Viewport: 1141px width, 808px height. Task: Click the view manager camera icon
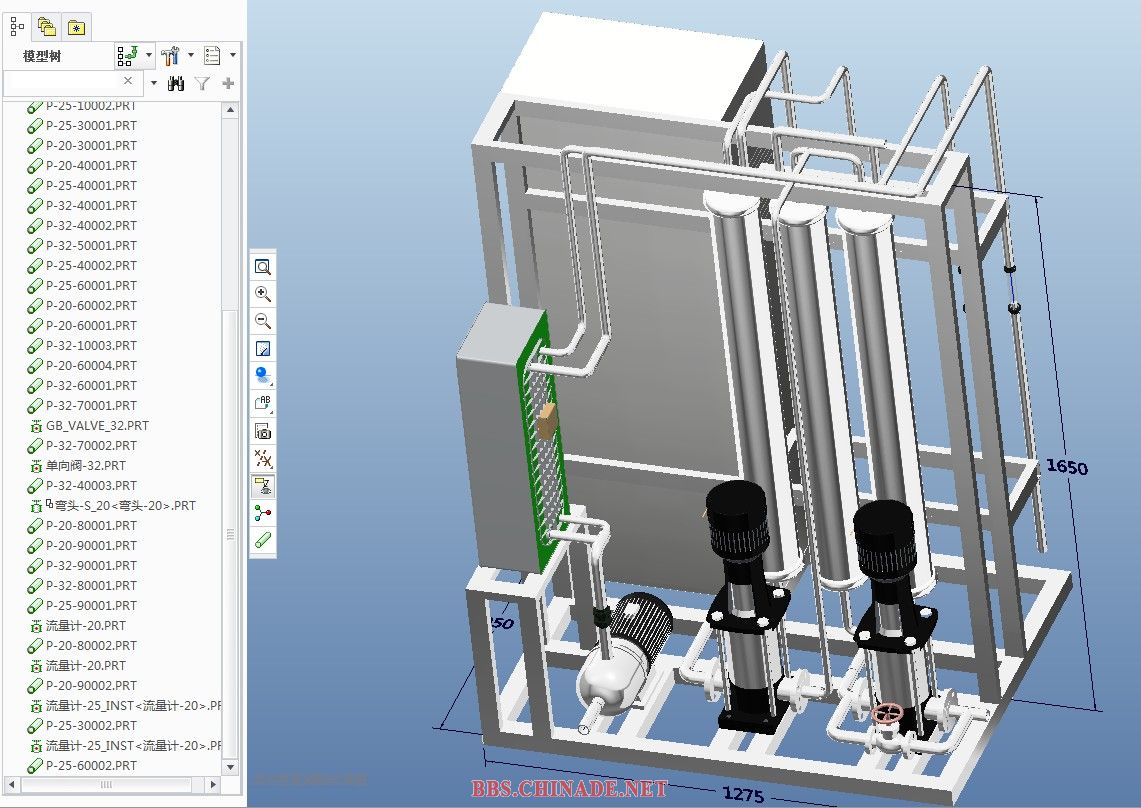(x=263, y=431)
